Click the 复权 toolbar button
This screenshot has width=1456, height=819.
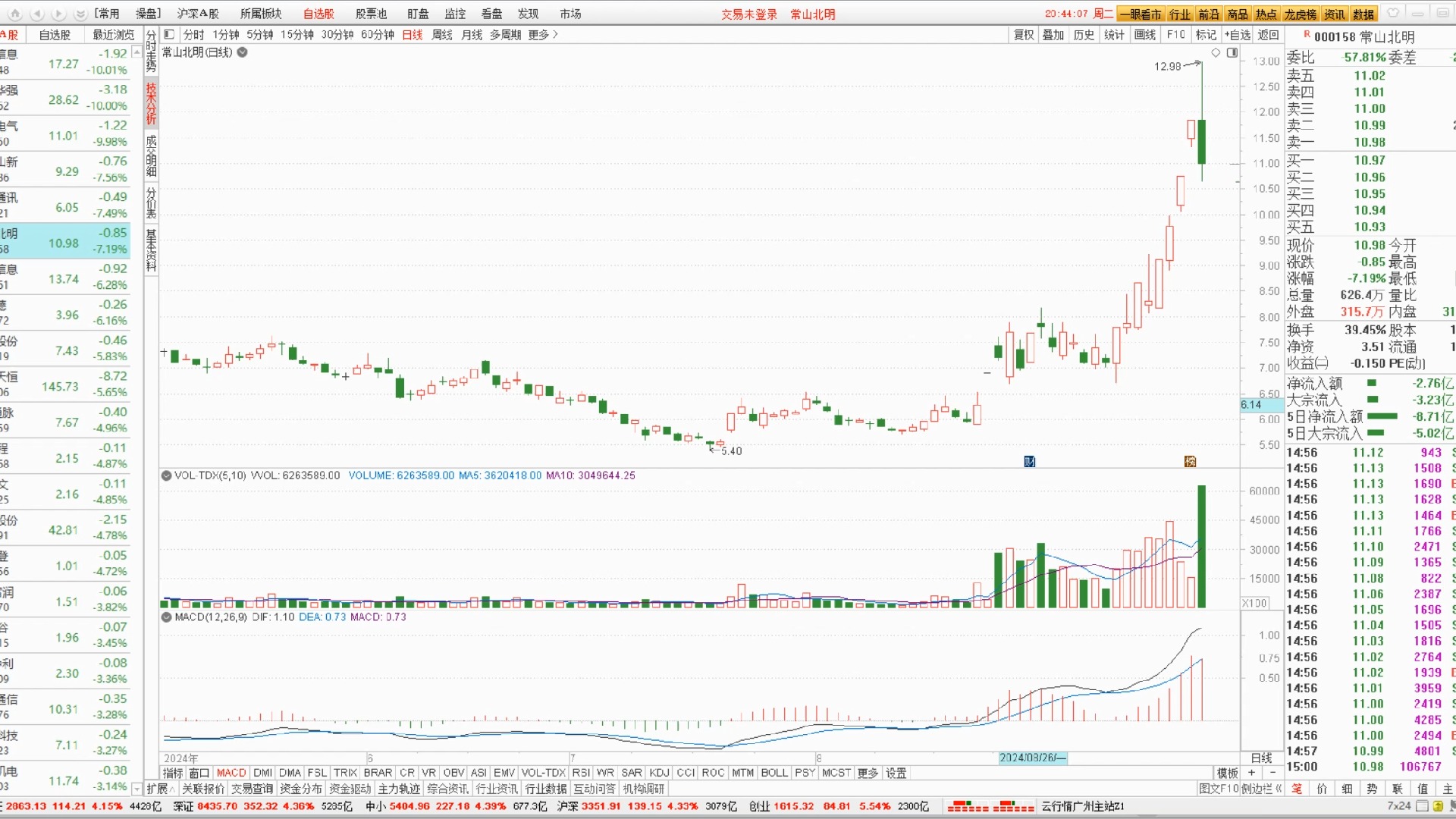point(1024,35)
